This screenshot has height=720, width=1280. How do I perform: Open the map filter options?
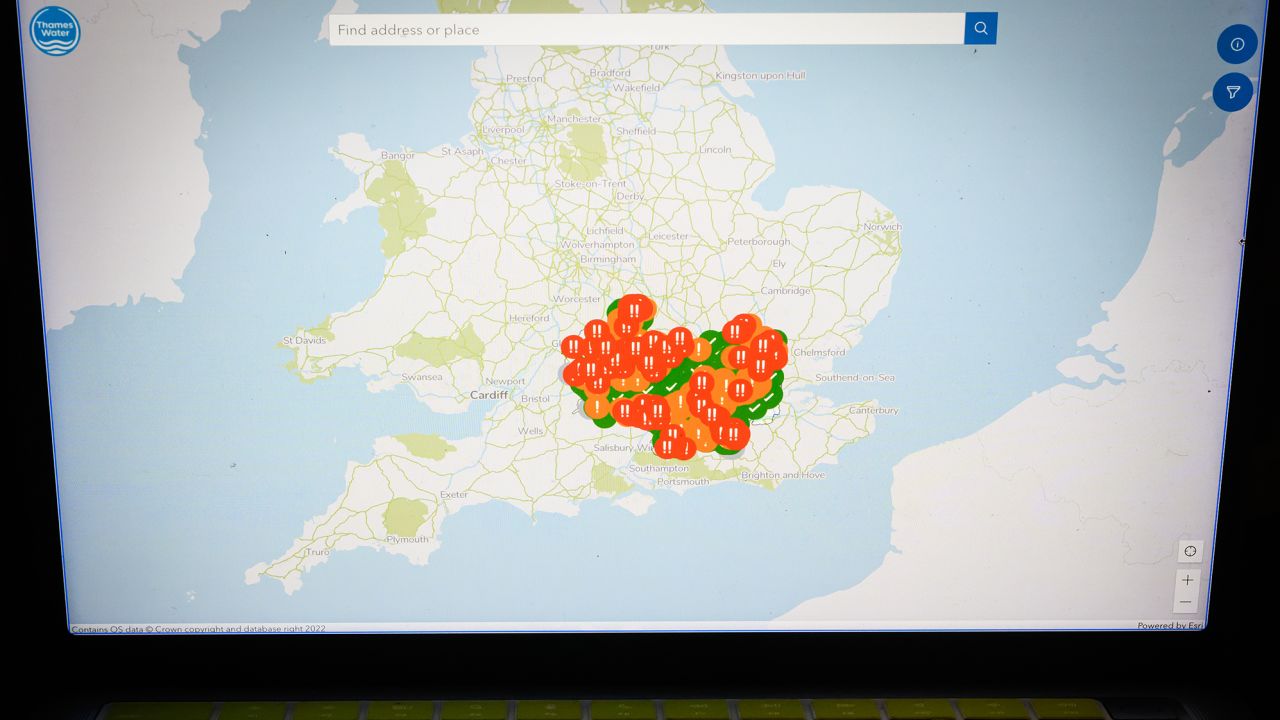click(x=1232, y=92)
